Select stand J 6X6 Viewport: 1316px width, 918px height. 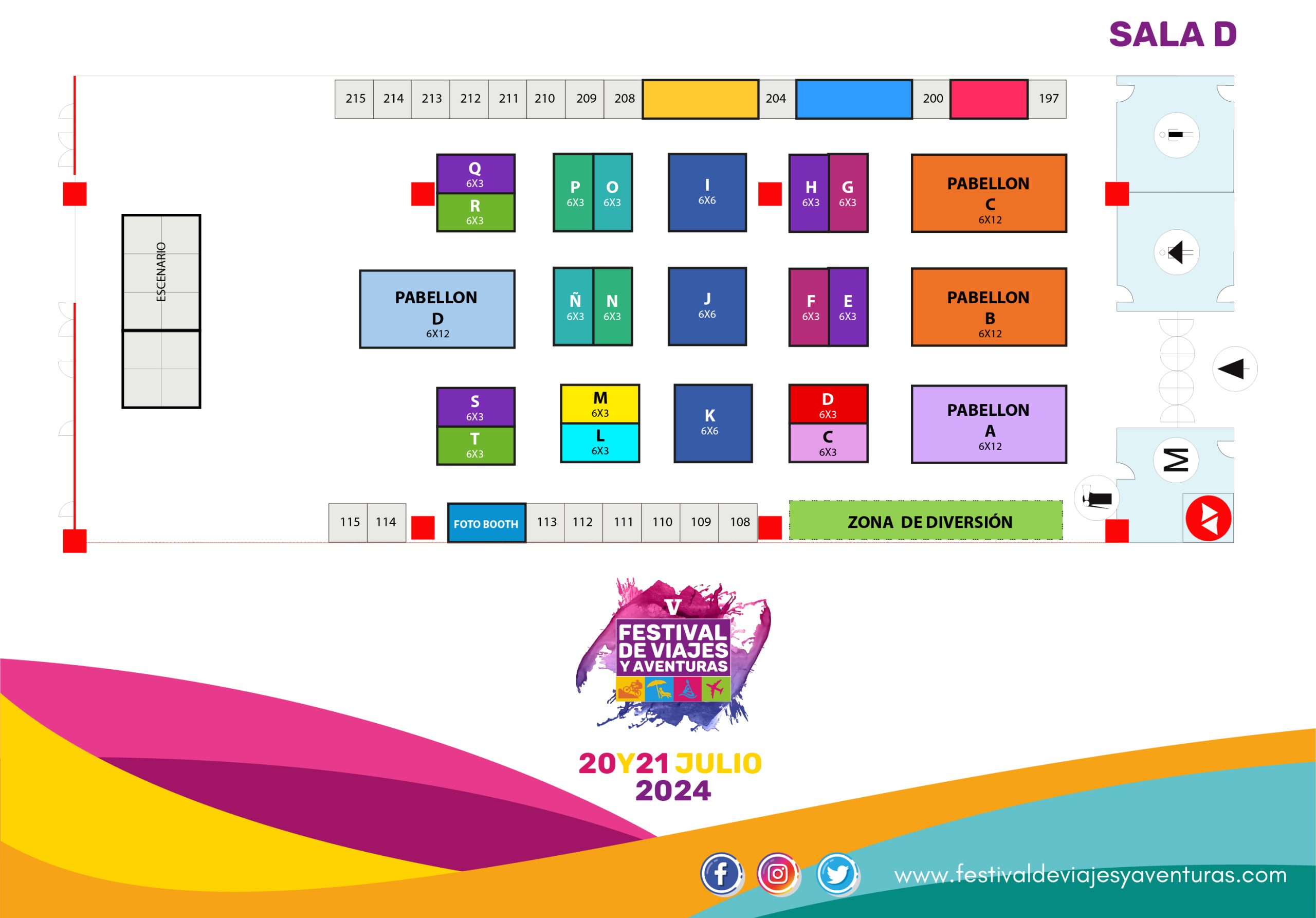(707, 306)
